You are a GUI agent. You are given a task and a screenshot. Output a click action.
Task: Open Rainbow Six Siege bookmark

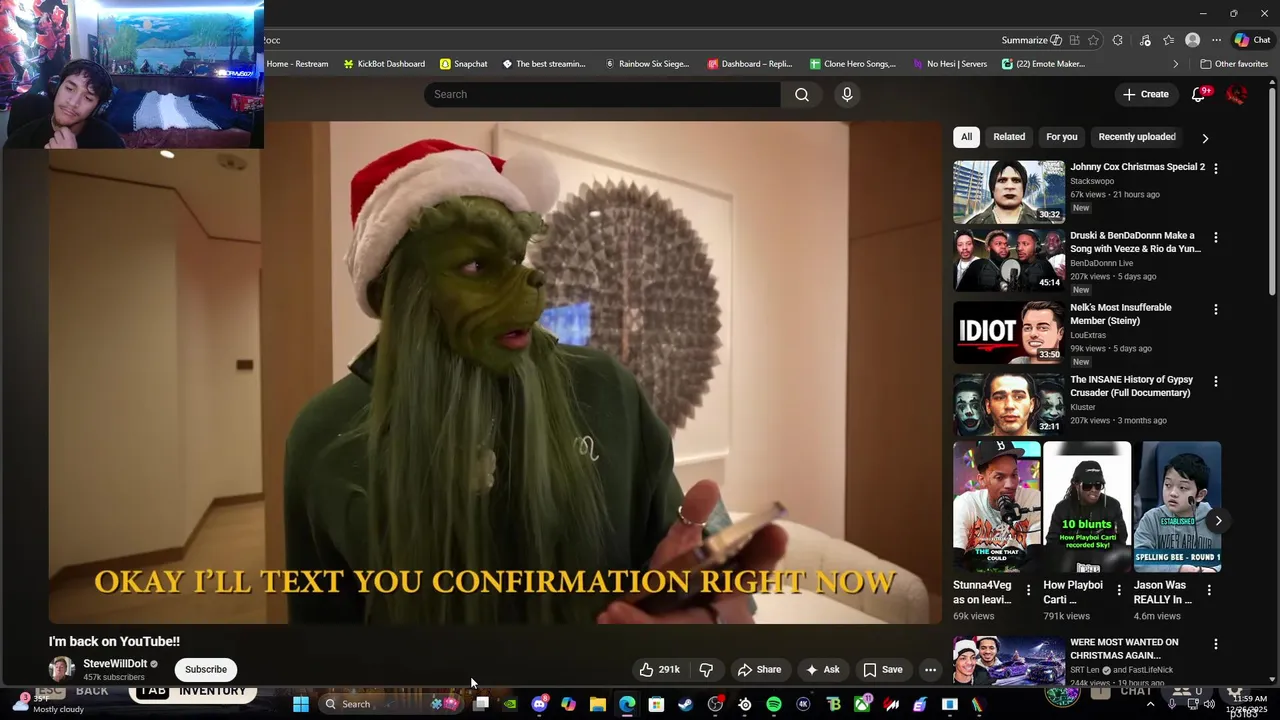tap(647, 64)
